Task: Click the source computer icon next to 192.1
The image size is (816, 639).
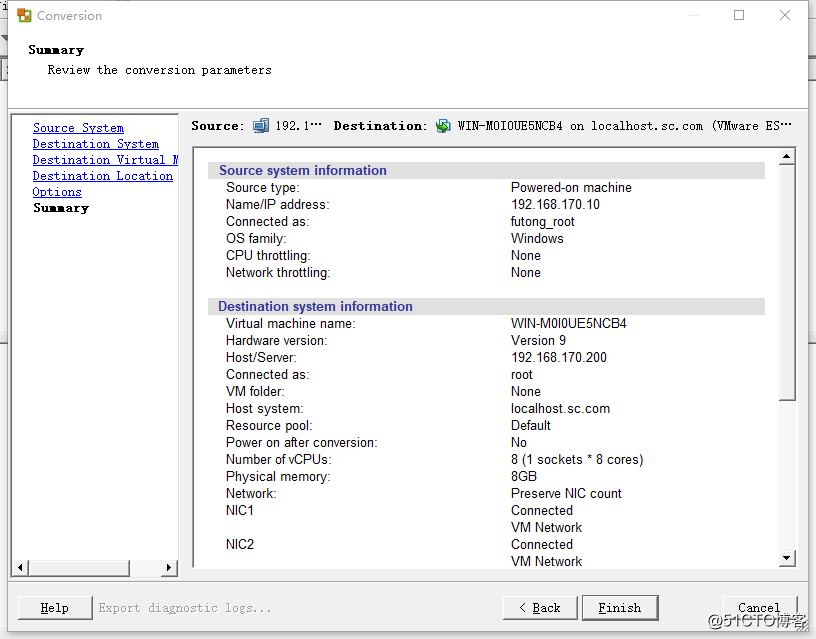Action: pos(261,126)
